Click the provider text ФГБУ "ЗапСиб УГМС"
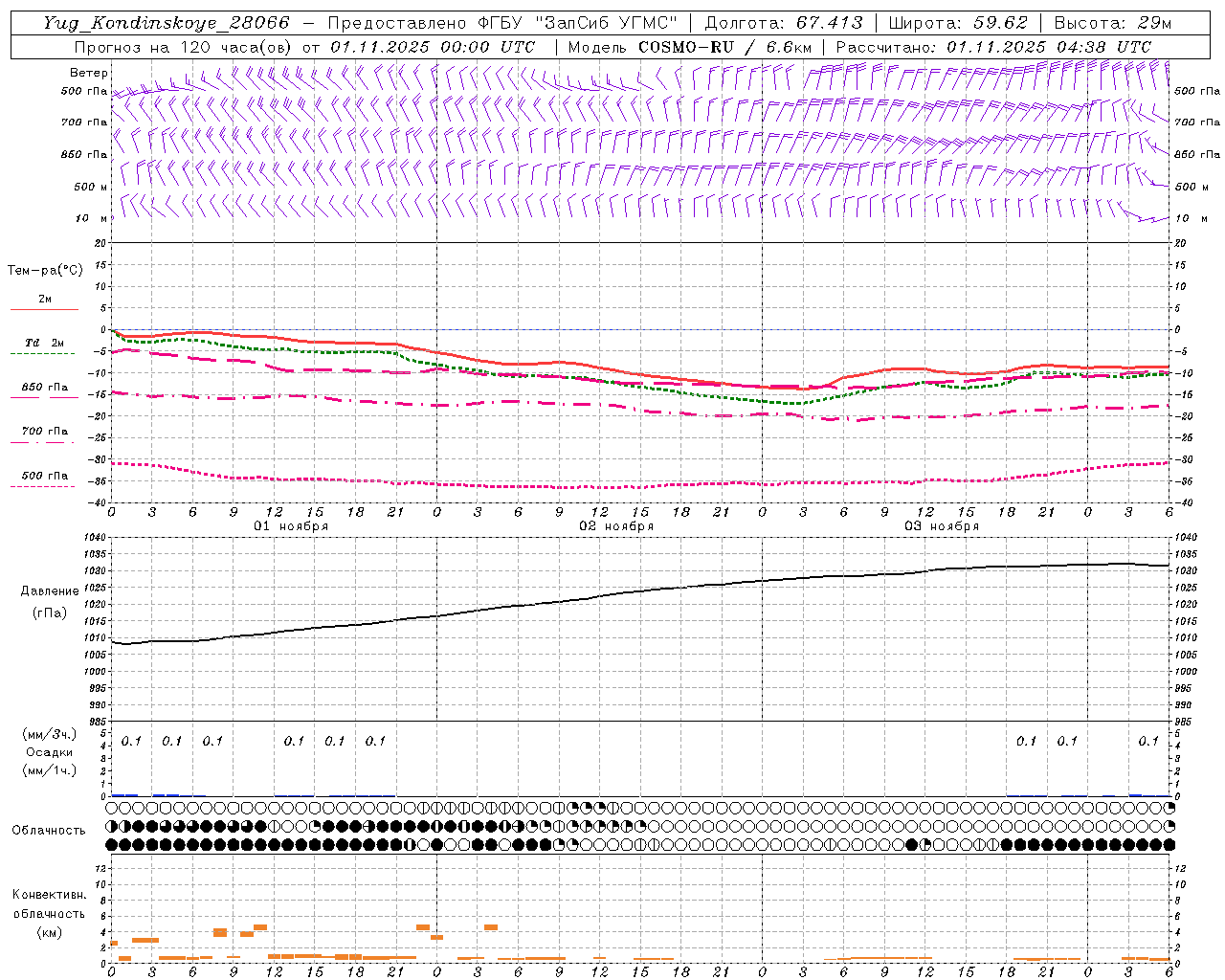The height and width of the screenshot is (980, 1225). 578,24
